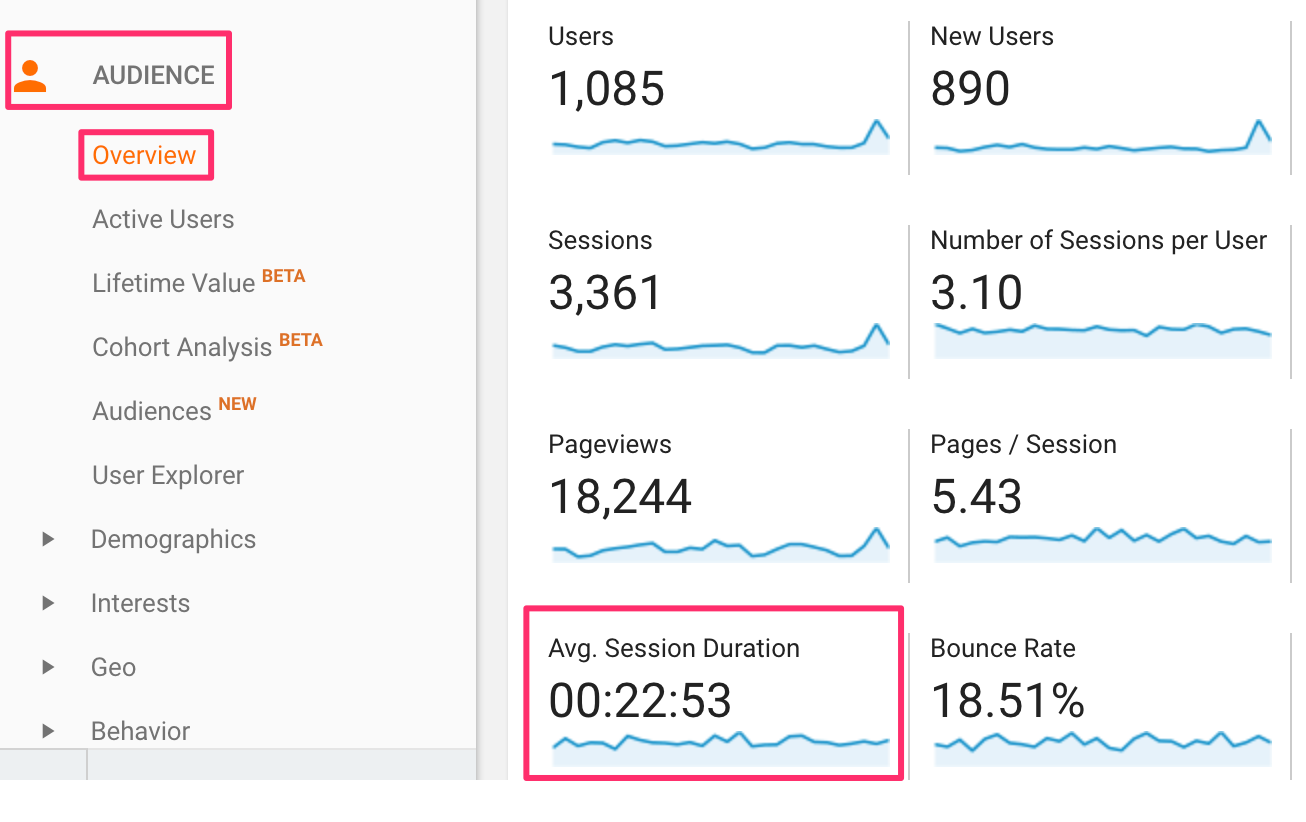
Task: Open the User Explorer report
Action: click(x=167, y=475)
